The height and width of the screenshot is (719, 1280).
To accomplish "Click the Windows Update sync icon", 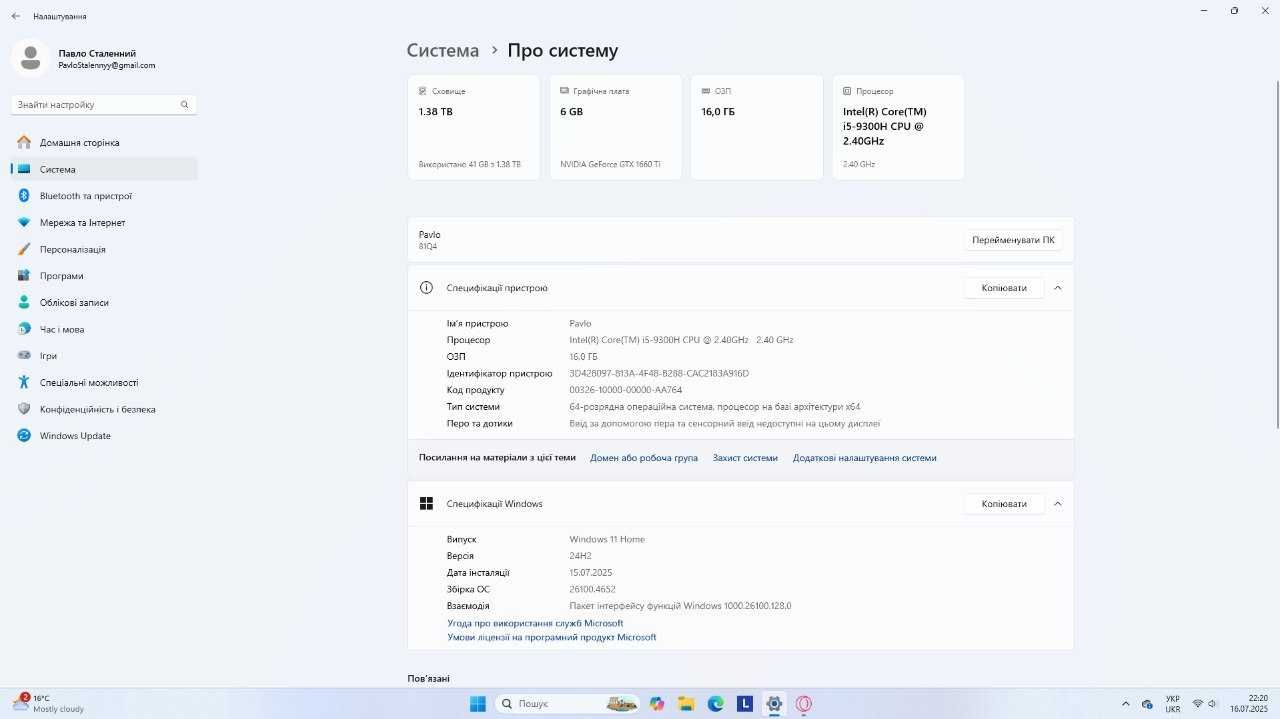I will click(x=24, y=436).
